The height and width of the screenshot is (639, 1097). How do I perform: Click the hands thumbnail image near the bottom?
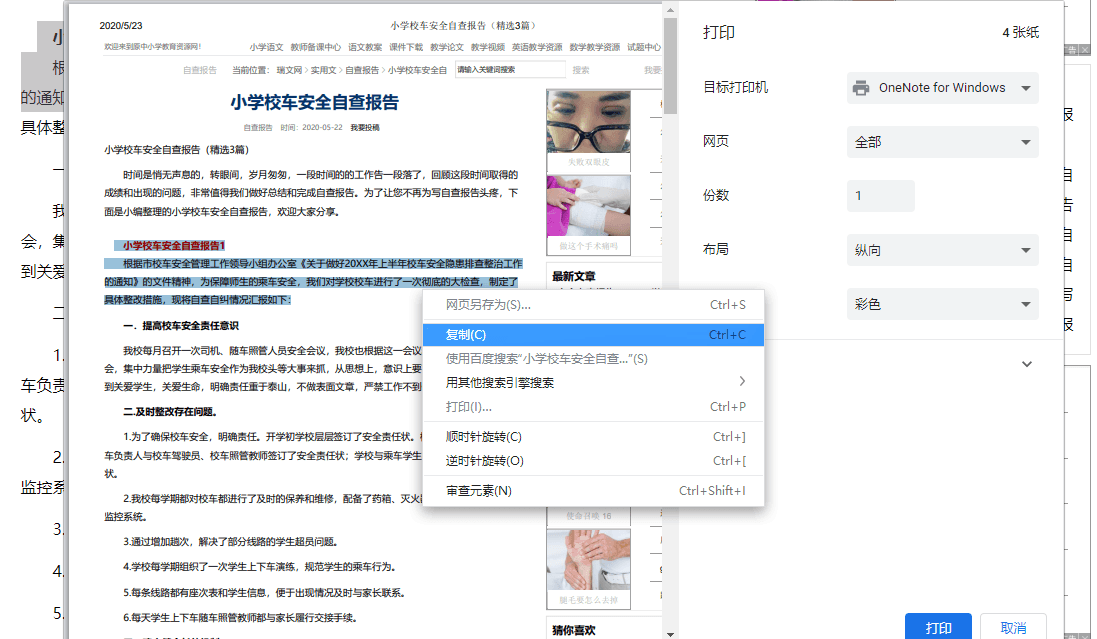588,559
